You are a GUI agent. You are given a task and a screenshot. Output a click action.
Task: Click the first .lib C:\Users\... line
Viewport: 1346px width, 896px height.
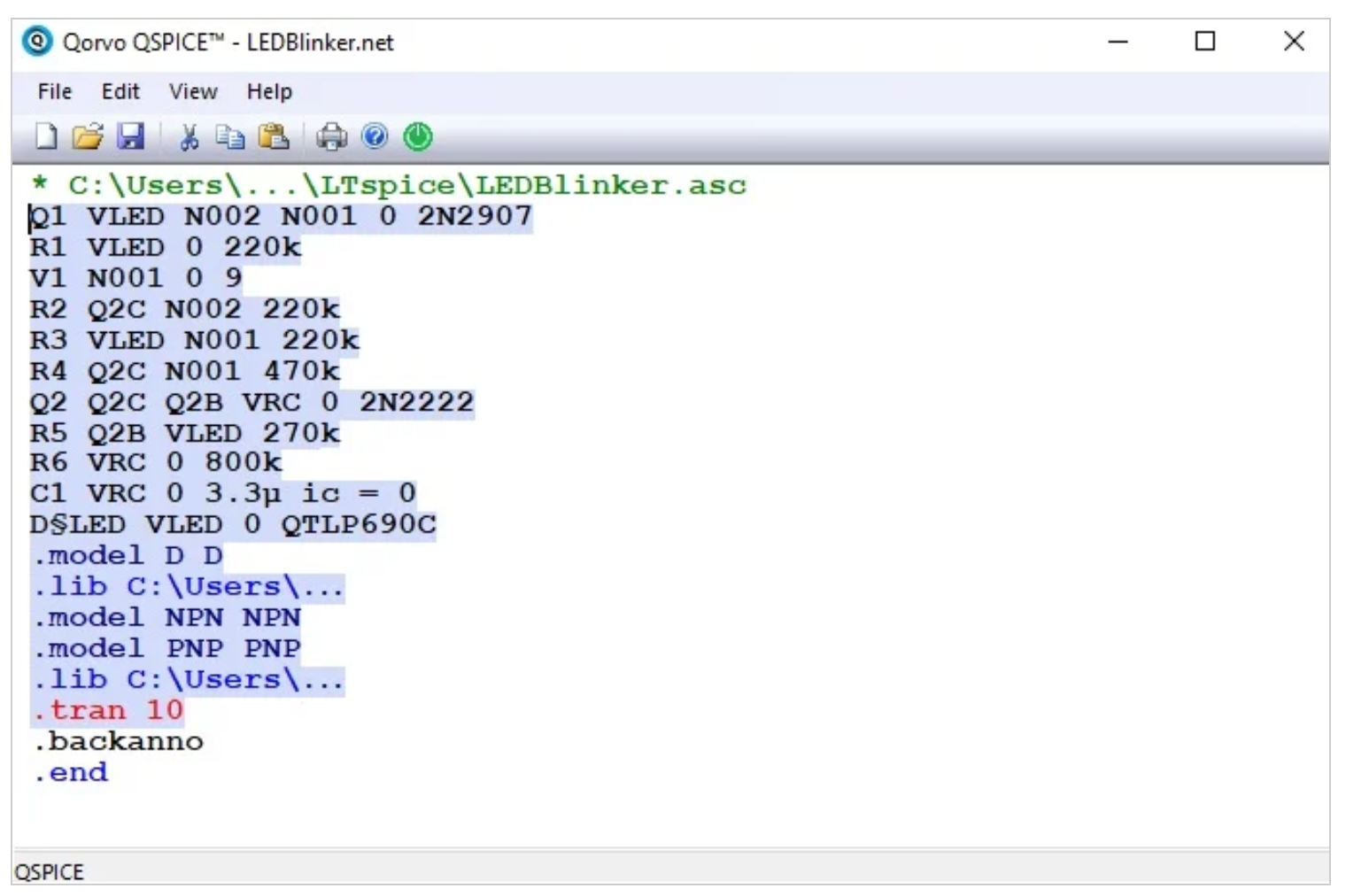(x=189, y=587)
